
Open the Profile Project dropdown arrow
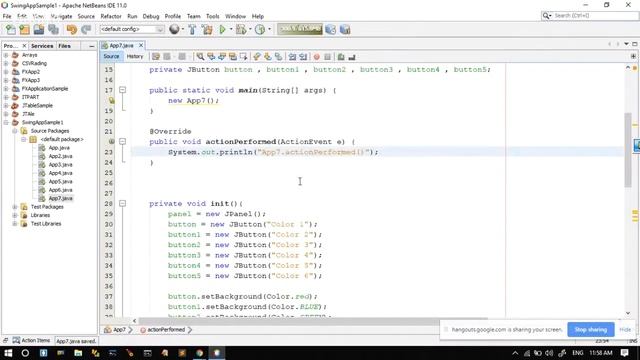[x=269, y=29]
